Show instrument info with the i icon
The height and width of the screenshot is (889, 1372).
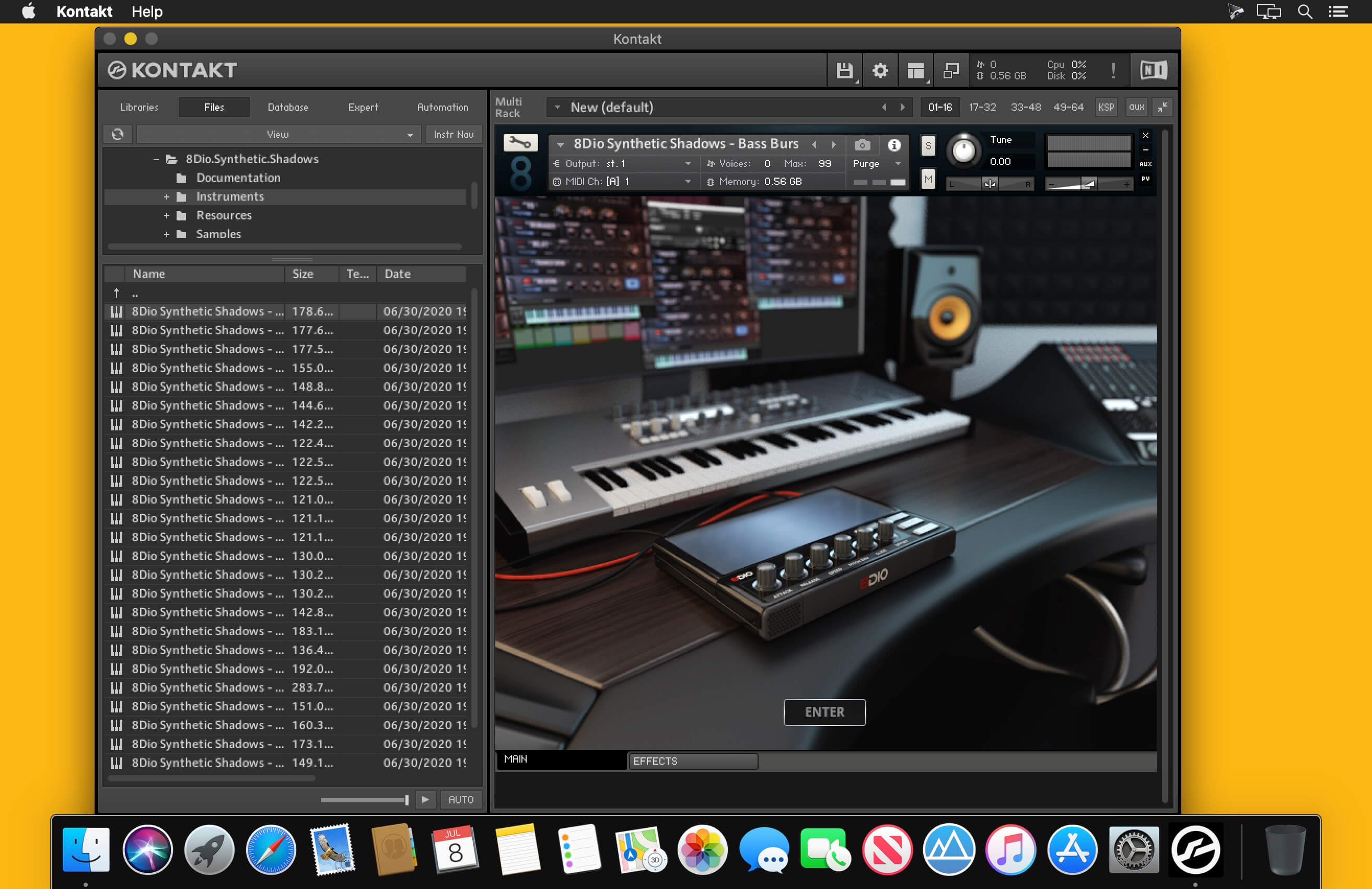(x=894, y=145)
